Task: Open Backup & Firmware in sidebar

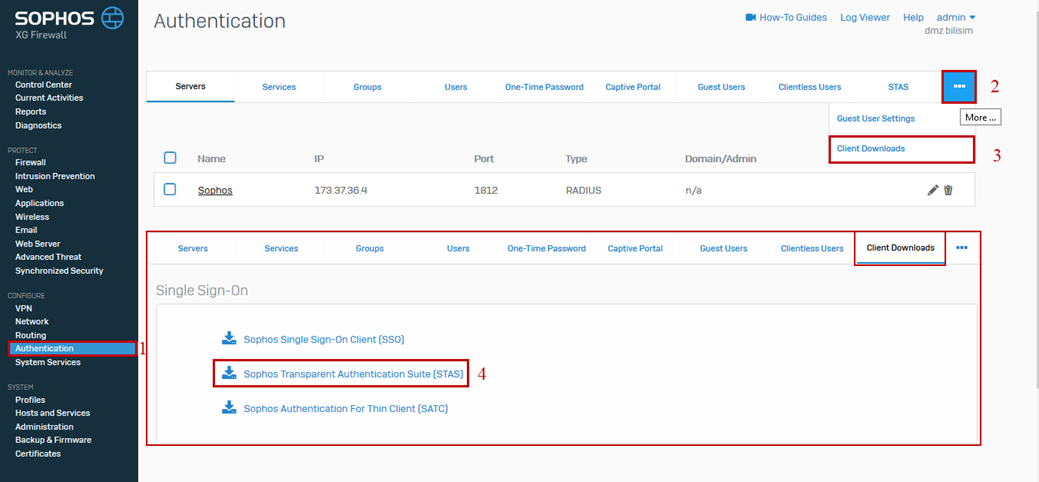Action: (x=53, y=440)
